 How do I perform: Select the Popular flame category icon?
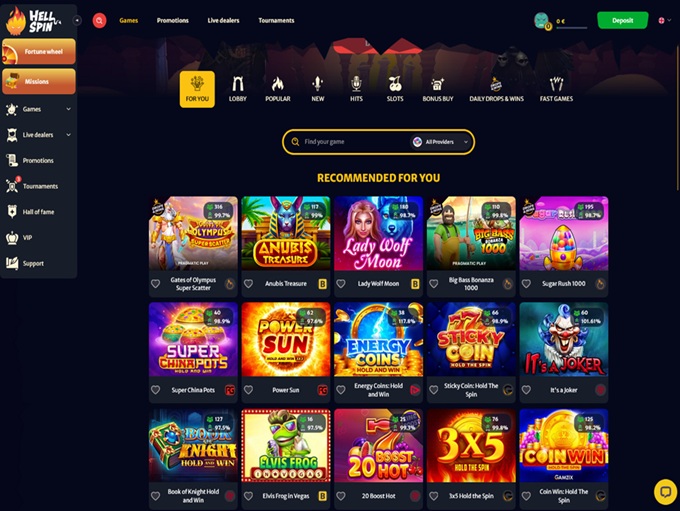pyautogui.click(x=278, y=84)
